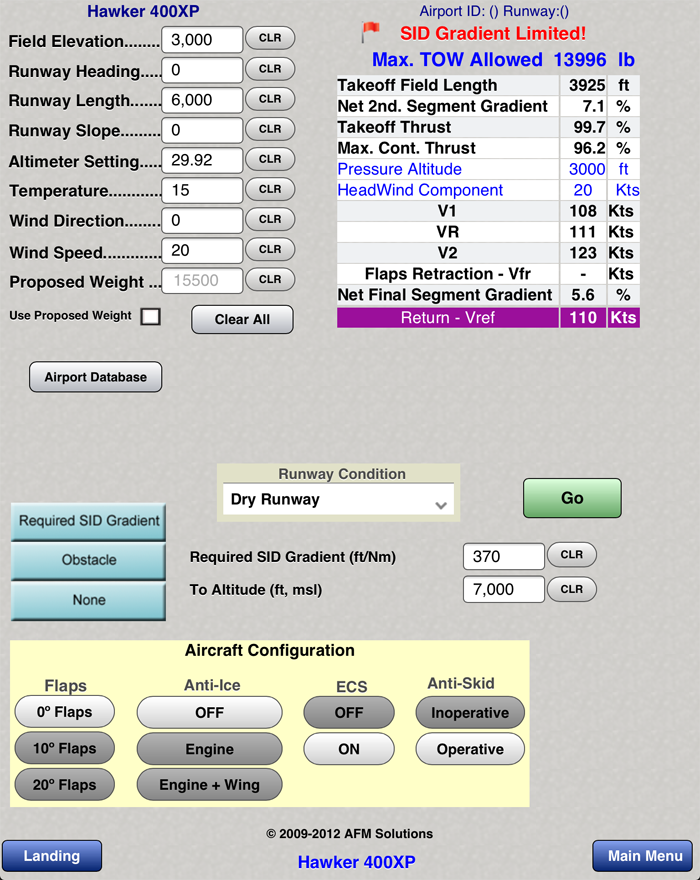Viewport: 700px width, 880px height.
Task: Open the Runway Condition dropdown
Action: point(338,499)
